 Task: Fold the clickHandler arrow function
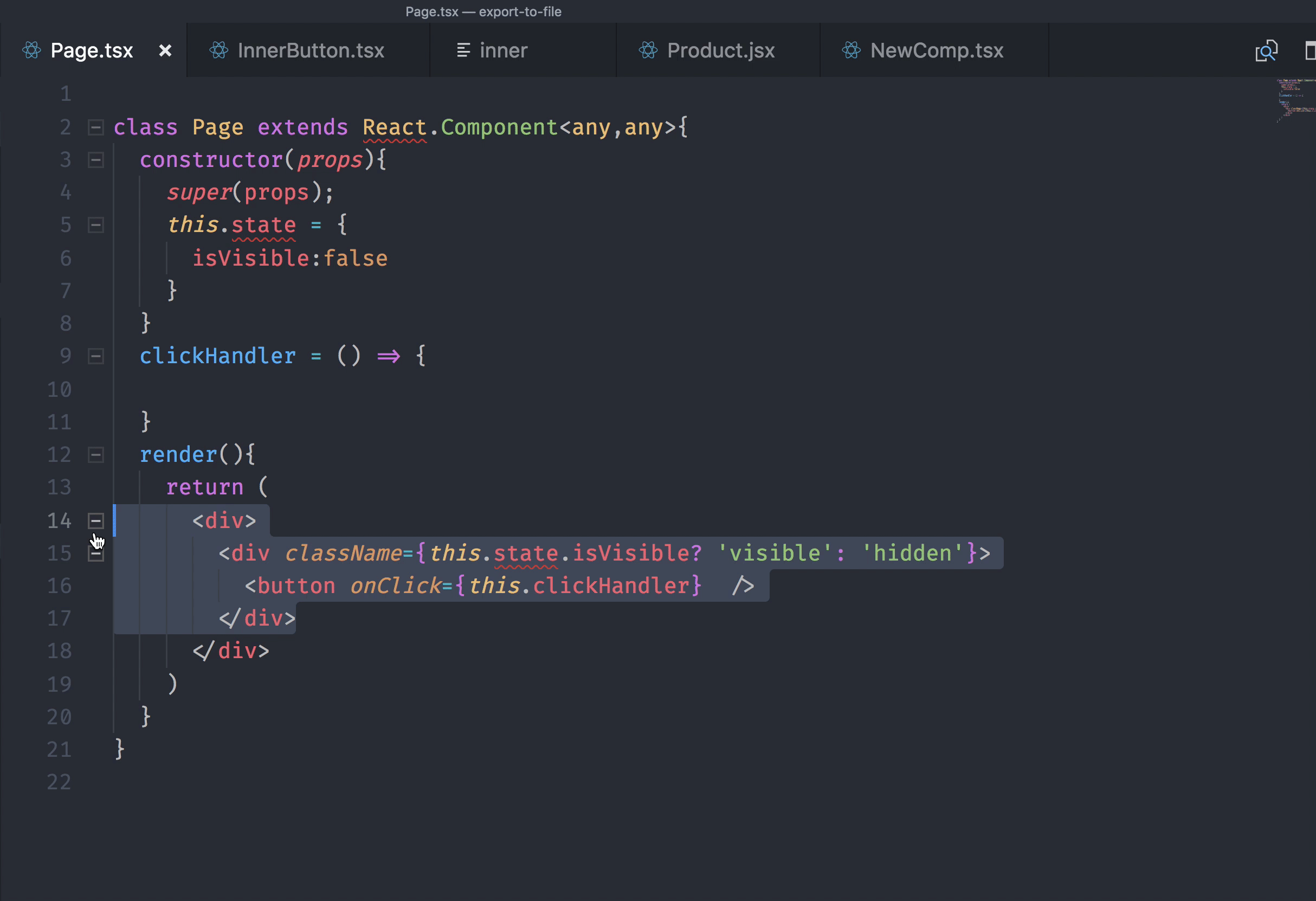[96, 356]
